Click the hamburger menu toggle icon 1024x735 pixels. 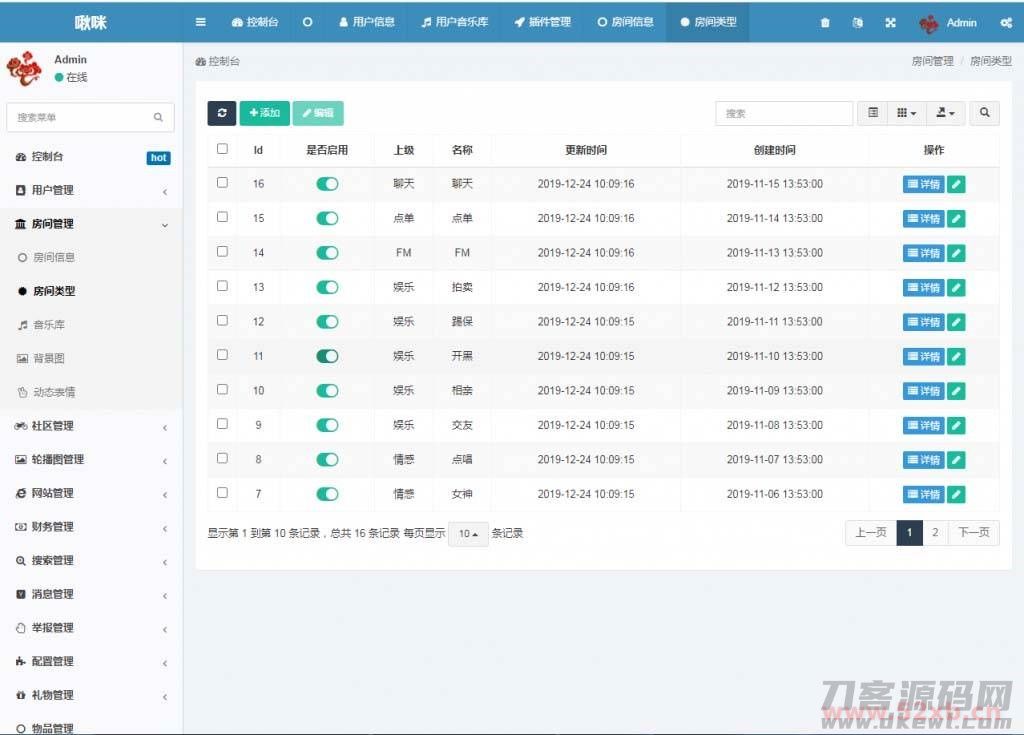pos(201,22)
